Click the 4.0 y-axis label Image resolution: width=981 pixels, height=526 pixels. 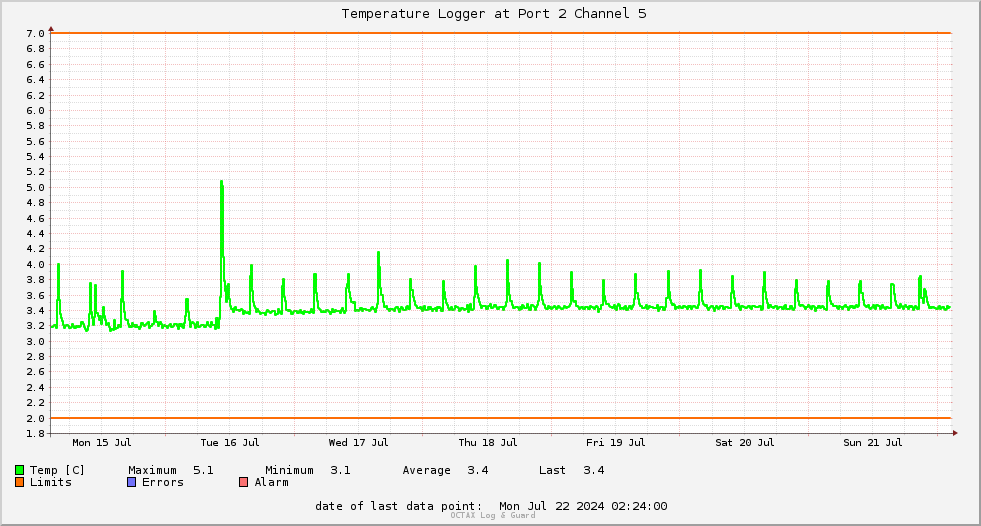point(35,265)
